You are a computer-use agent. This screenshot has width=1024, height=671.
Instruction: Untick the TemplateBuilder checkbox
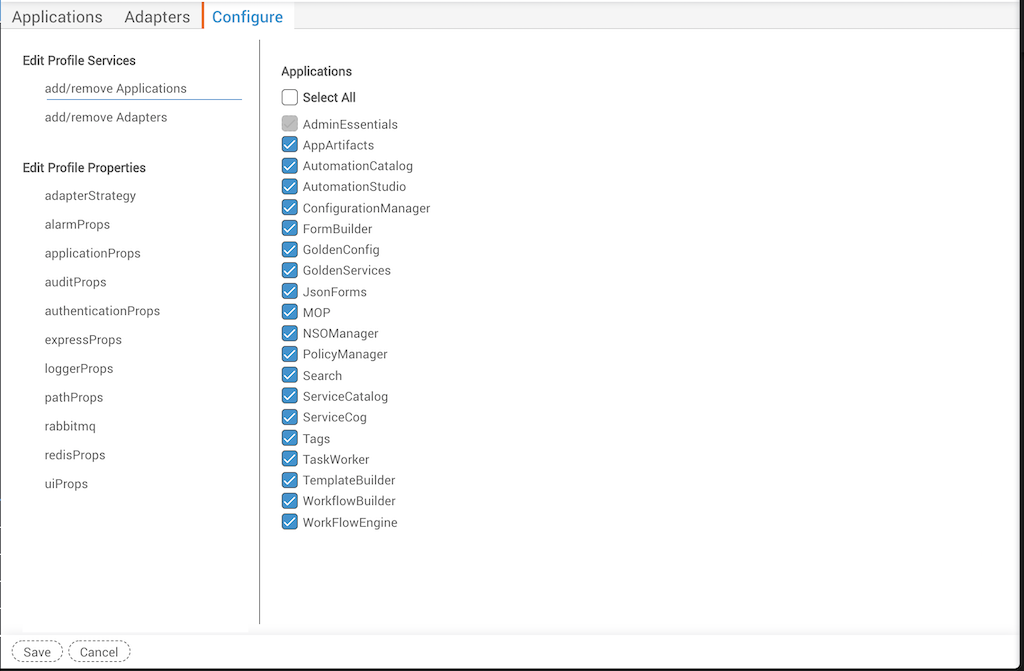click(290, 480)
